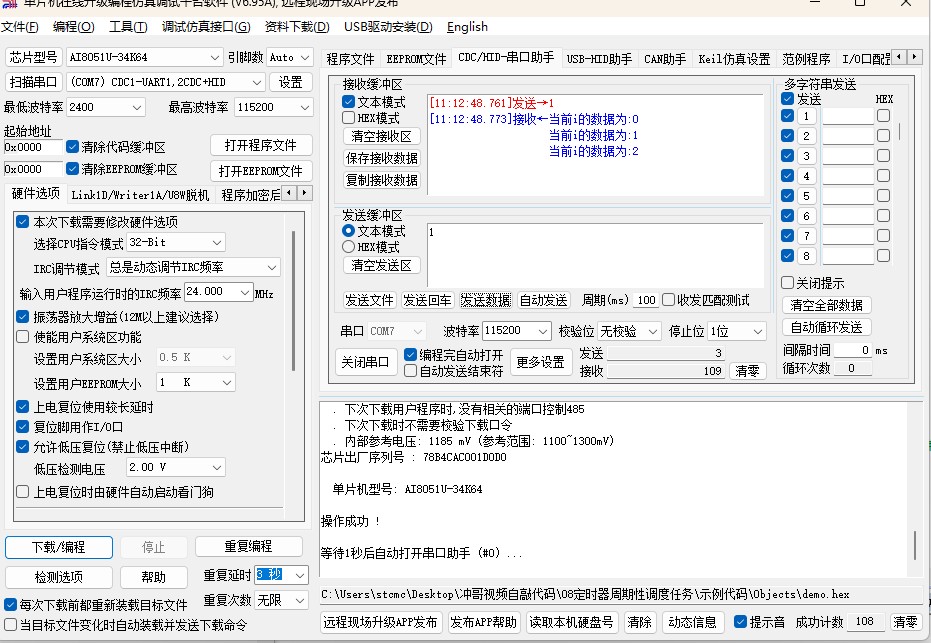Click 发送数据 button

[486, 300]
